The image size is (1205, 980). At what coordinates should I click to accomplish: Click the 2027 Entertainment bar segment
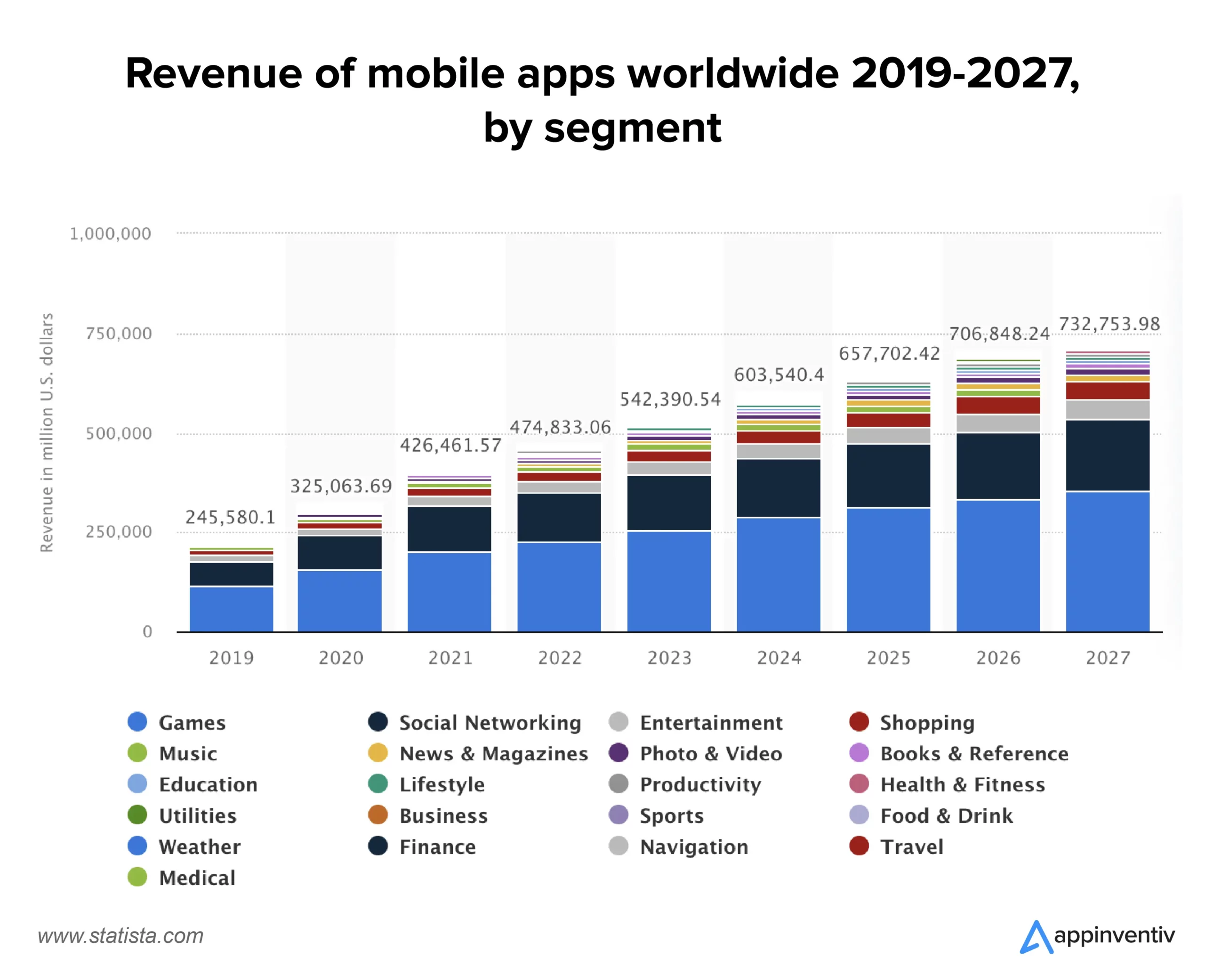pos(1108,409)
